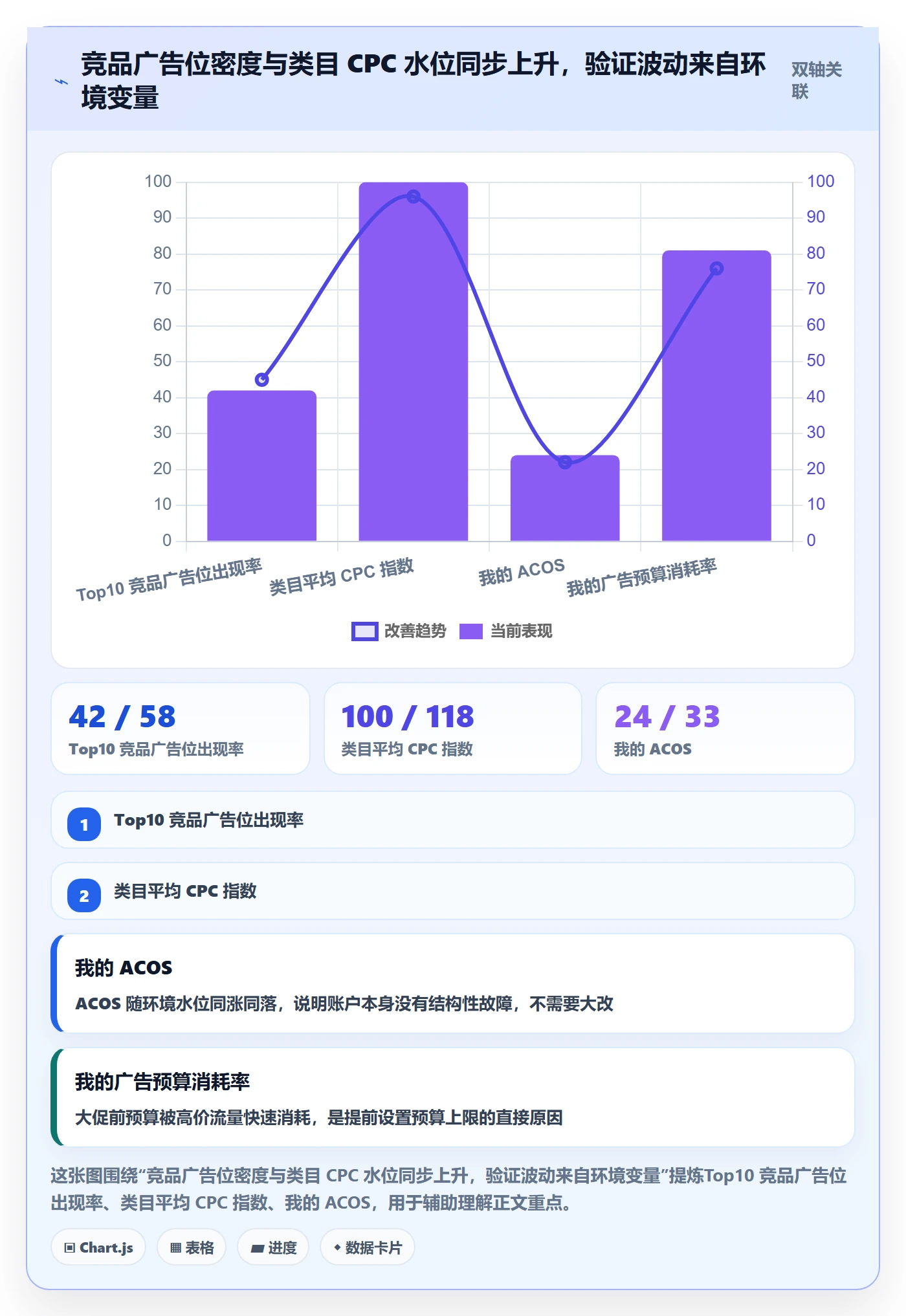906x1316 pixels.
Task: Click the x-axis label 我的 ACOS
Action: tap(522, 572)
